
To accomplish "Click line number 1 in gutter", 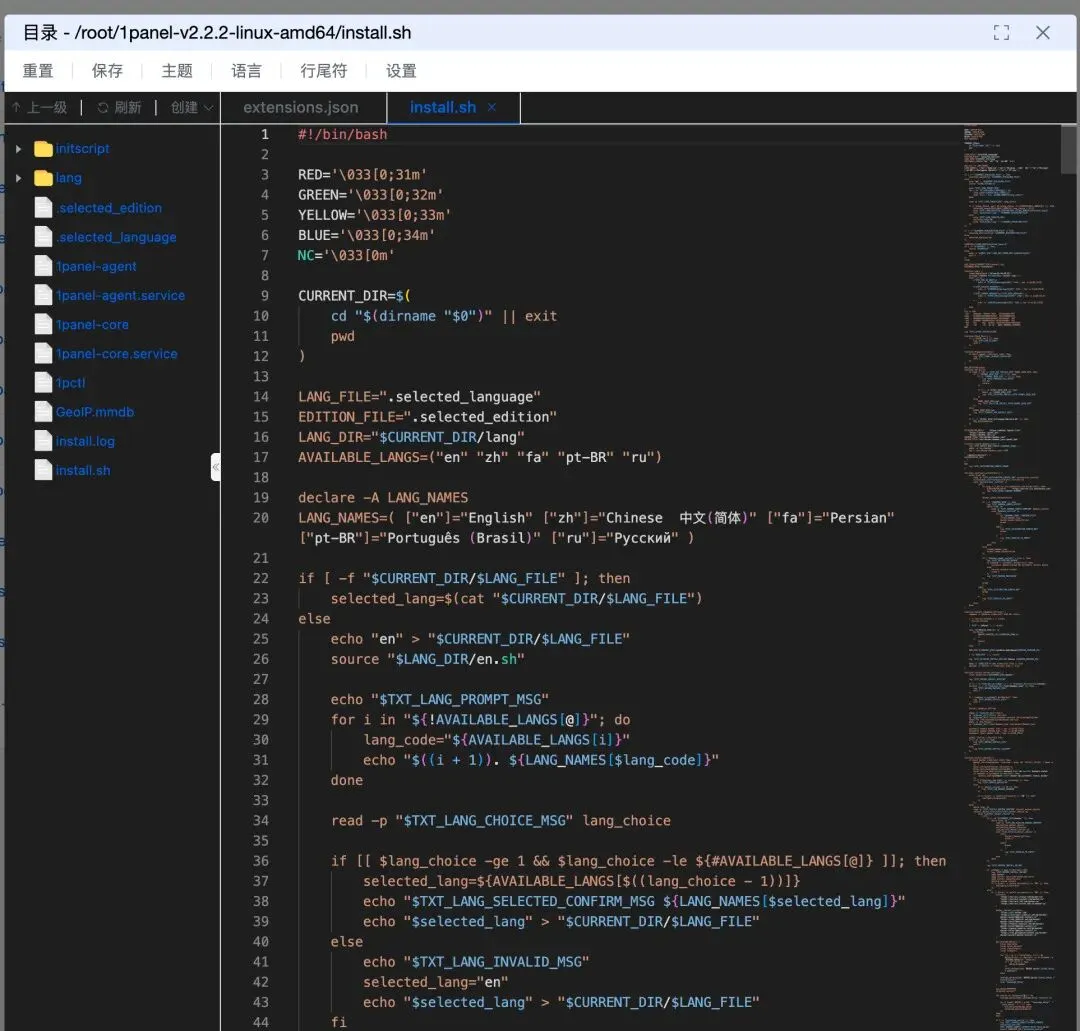I will point(264,134).
